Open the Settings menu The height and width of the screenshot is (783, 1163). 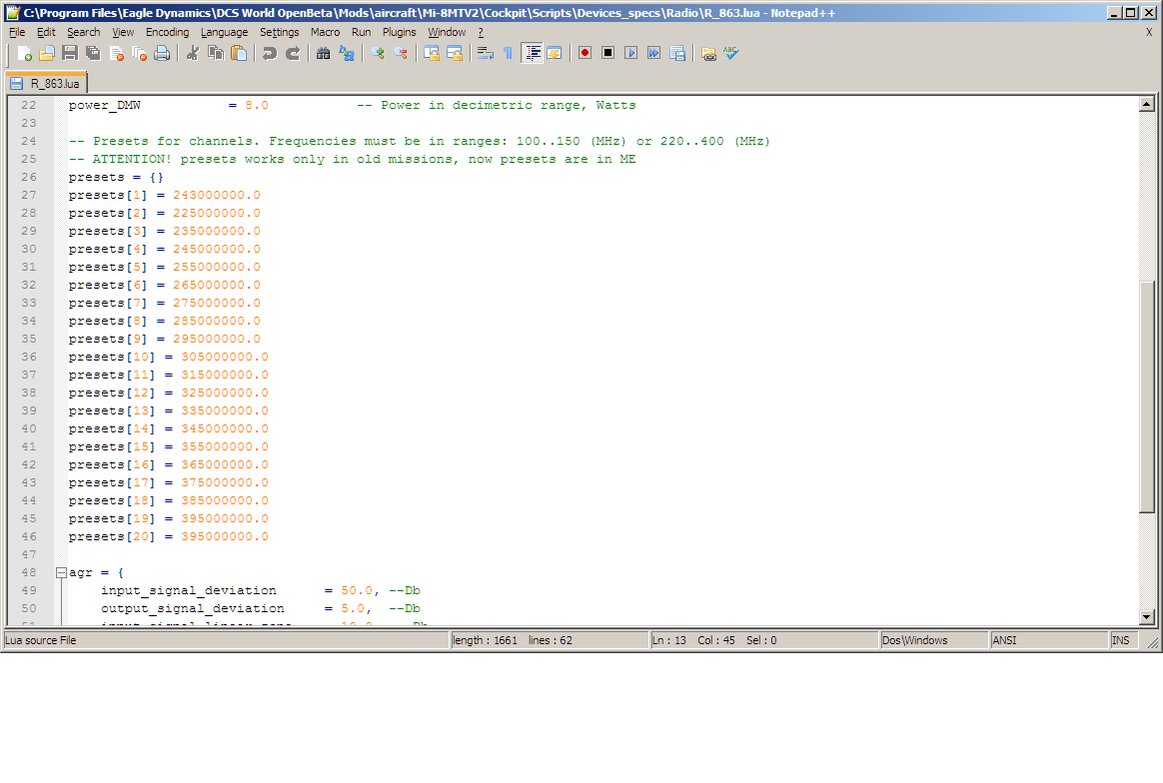(x=279, y=32)
